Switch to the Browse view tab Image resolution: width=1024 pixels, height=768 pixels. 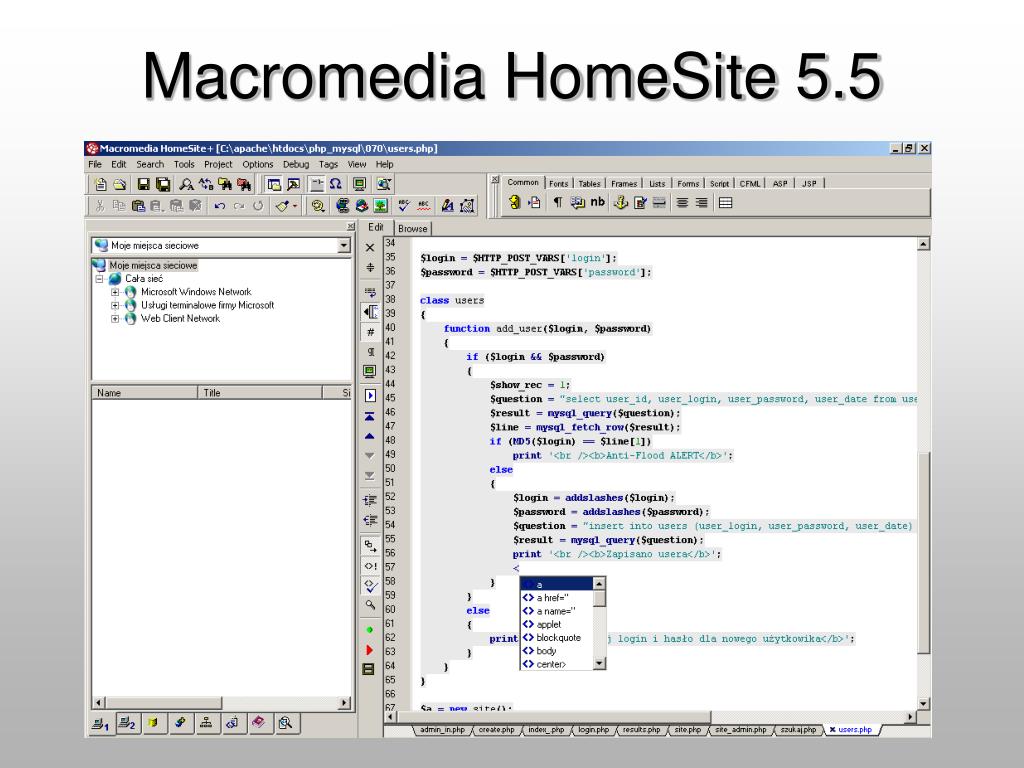click(x=413, y=229)
